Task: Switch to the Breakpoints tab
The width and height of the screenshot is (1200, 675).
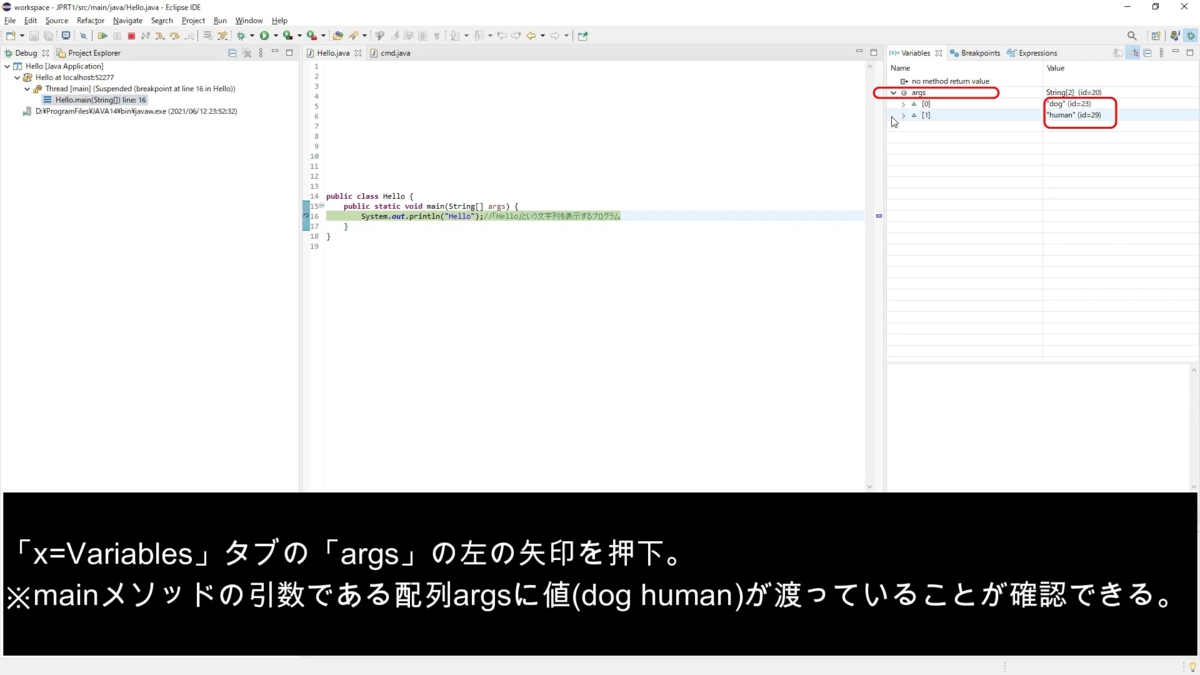Action: pos(975,53)
